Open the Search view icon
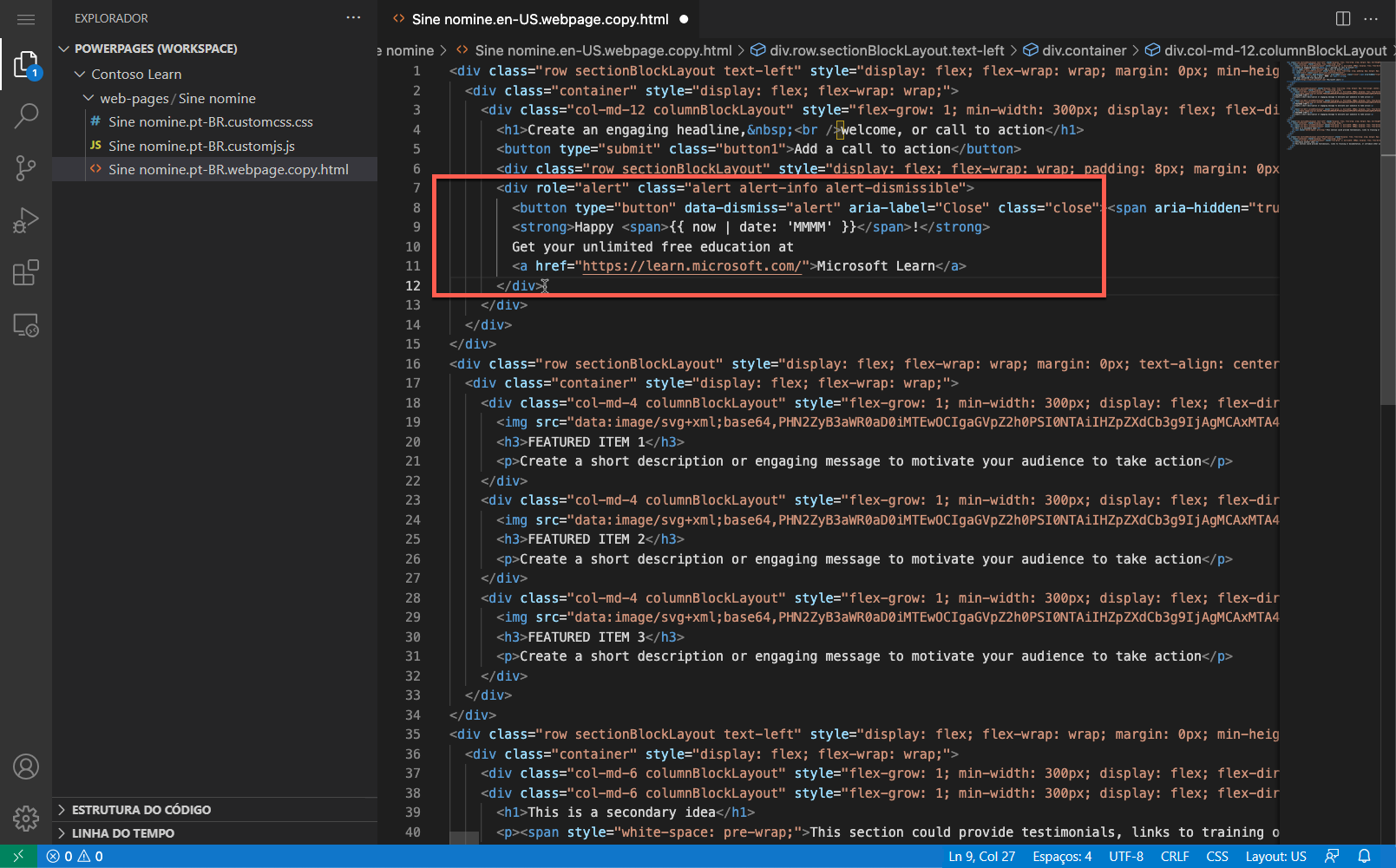 pyautogui.click(x=26, y=116)
